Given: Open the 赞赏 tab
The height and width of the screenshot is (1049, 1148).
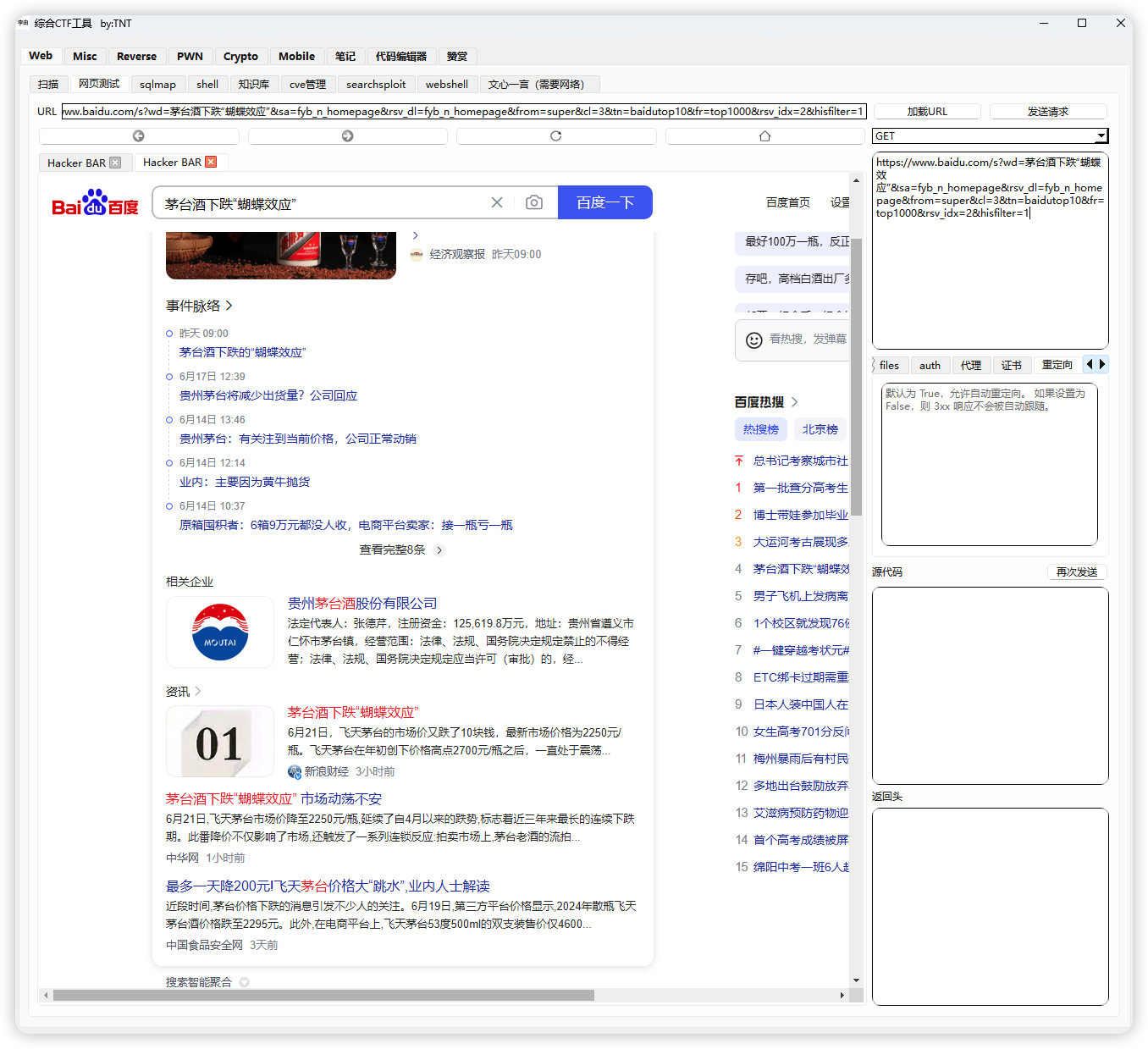Looking at the screenshot, I should coord(457,56).
